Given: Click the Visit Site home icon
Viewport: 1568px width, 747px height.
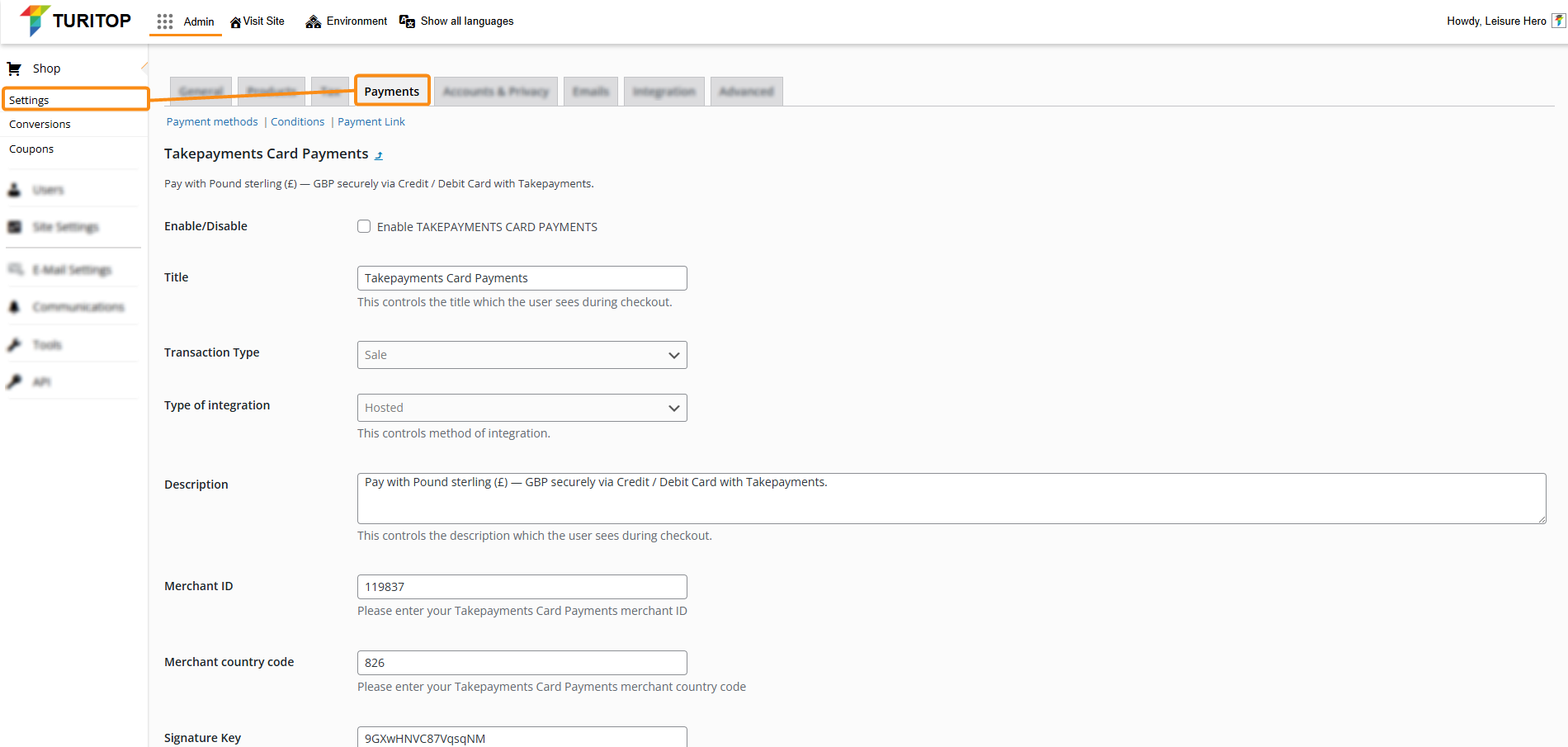Looking at the screenshot, I should 235,22.
